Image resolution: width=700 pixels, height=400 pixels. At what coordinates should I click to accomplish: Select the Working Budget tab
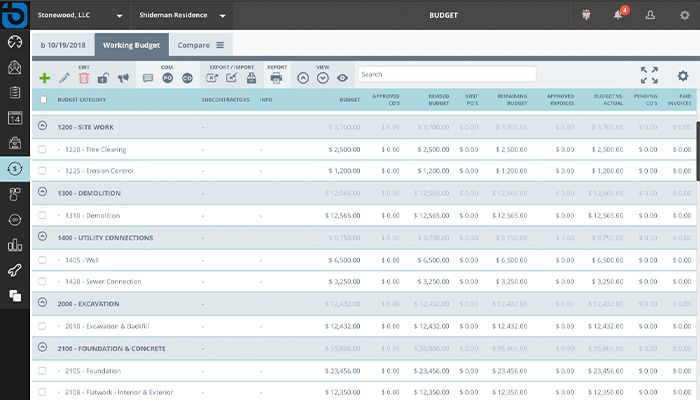click(131, 45)
